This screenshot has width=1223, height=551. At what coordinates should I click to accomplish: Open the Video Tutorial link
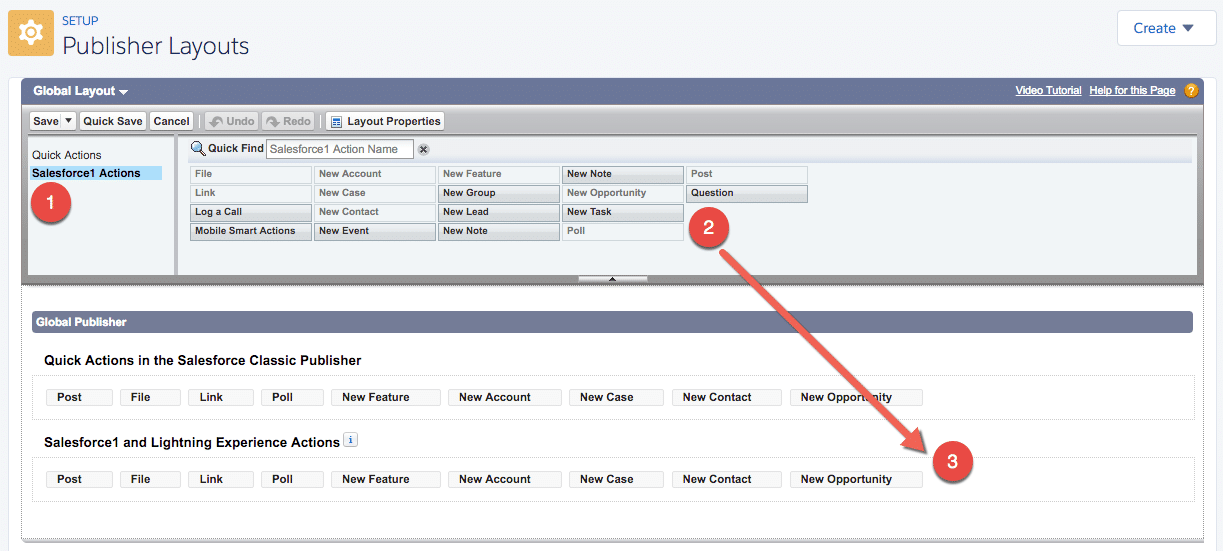pos(1048,91)
